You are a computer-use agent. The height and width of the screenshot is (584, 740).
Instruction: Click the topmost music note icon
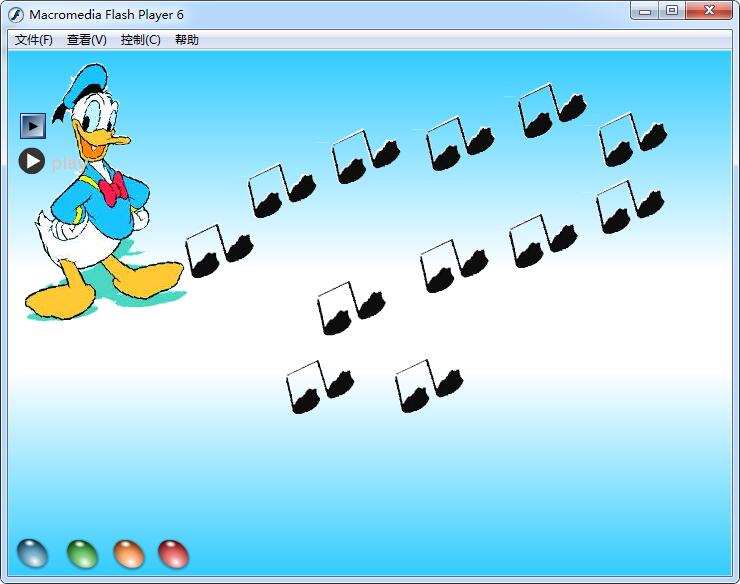tap(552, 111)
